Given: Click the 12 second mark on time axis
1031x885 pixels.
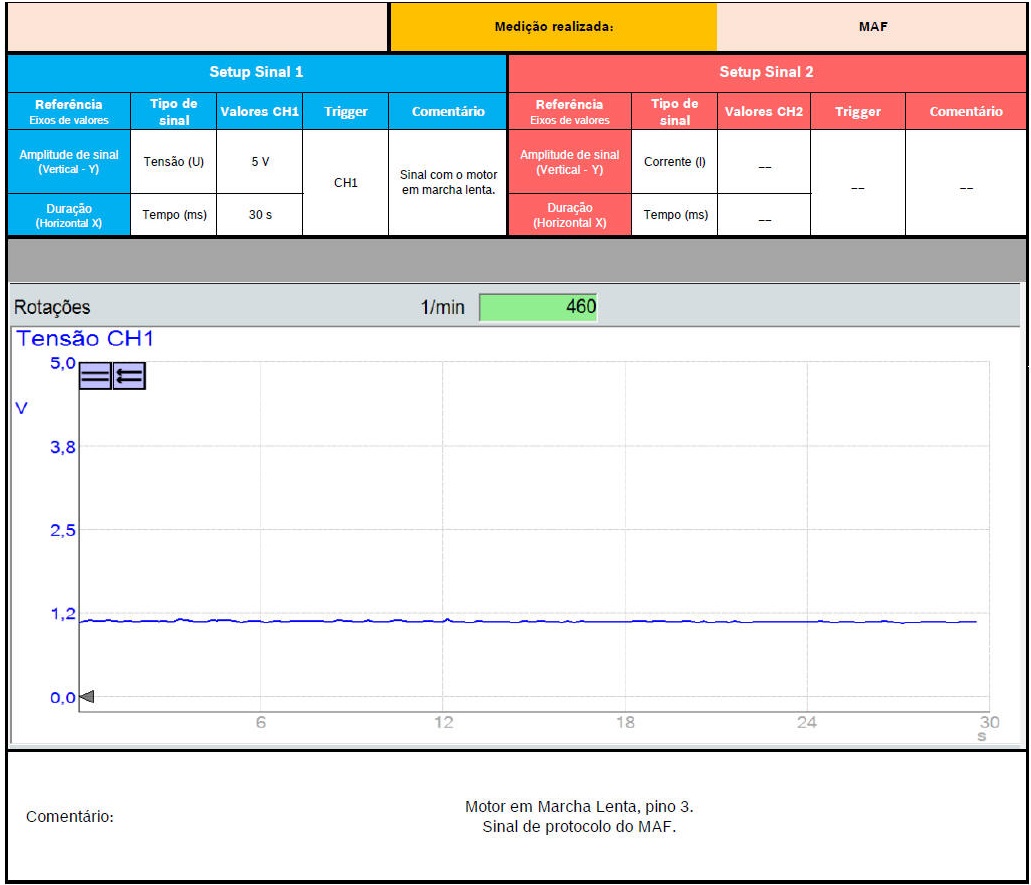Looking at the screenshot, I should tap(443, 722).
